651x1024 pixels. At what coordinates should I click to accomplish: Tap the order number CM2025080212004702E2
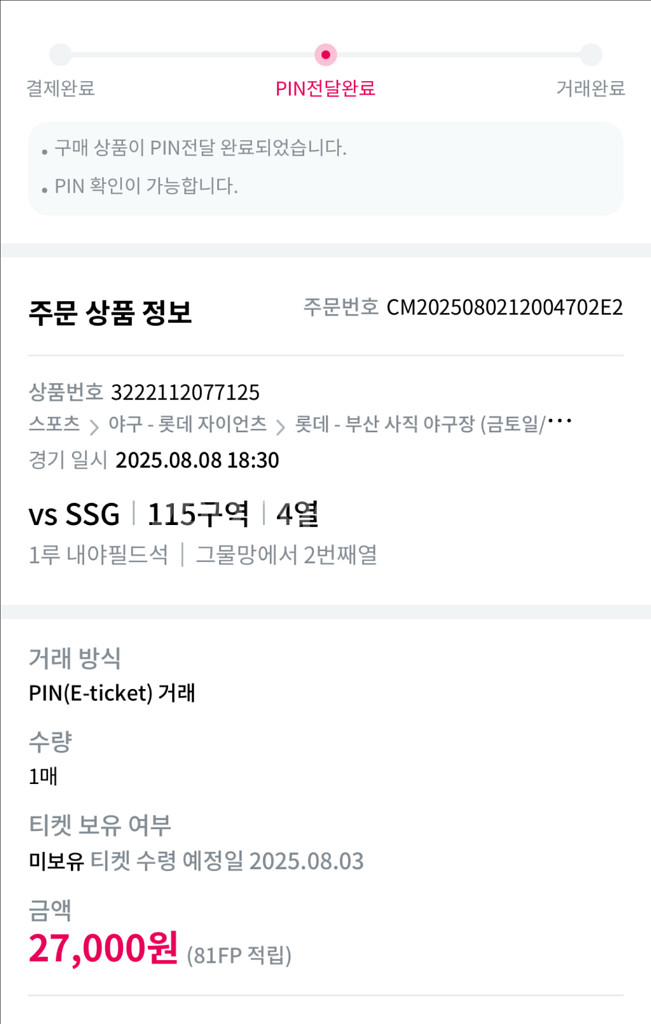click(504, 307)
